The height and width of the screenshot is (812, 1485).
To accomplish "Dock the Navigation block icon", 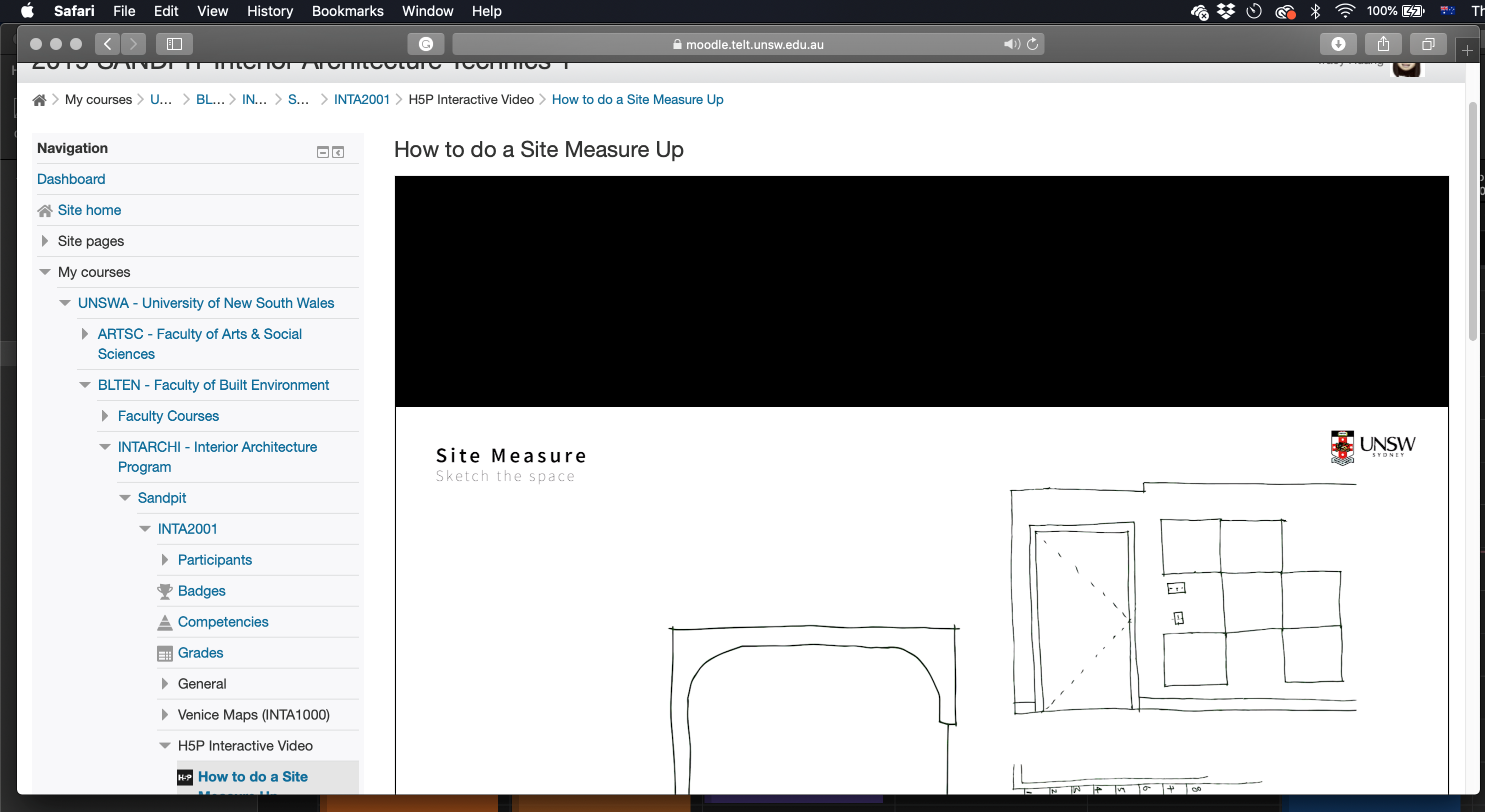I will [338, 152].
